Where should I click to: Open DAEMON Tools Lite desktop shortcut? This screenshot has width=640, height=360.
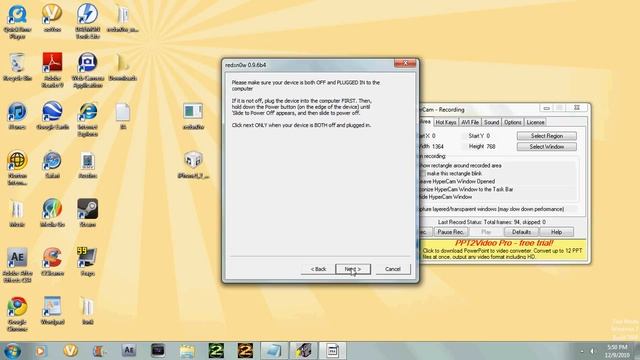point(87,22)
